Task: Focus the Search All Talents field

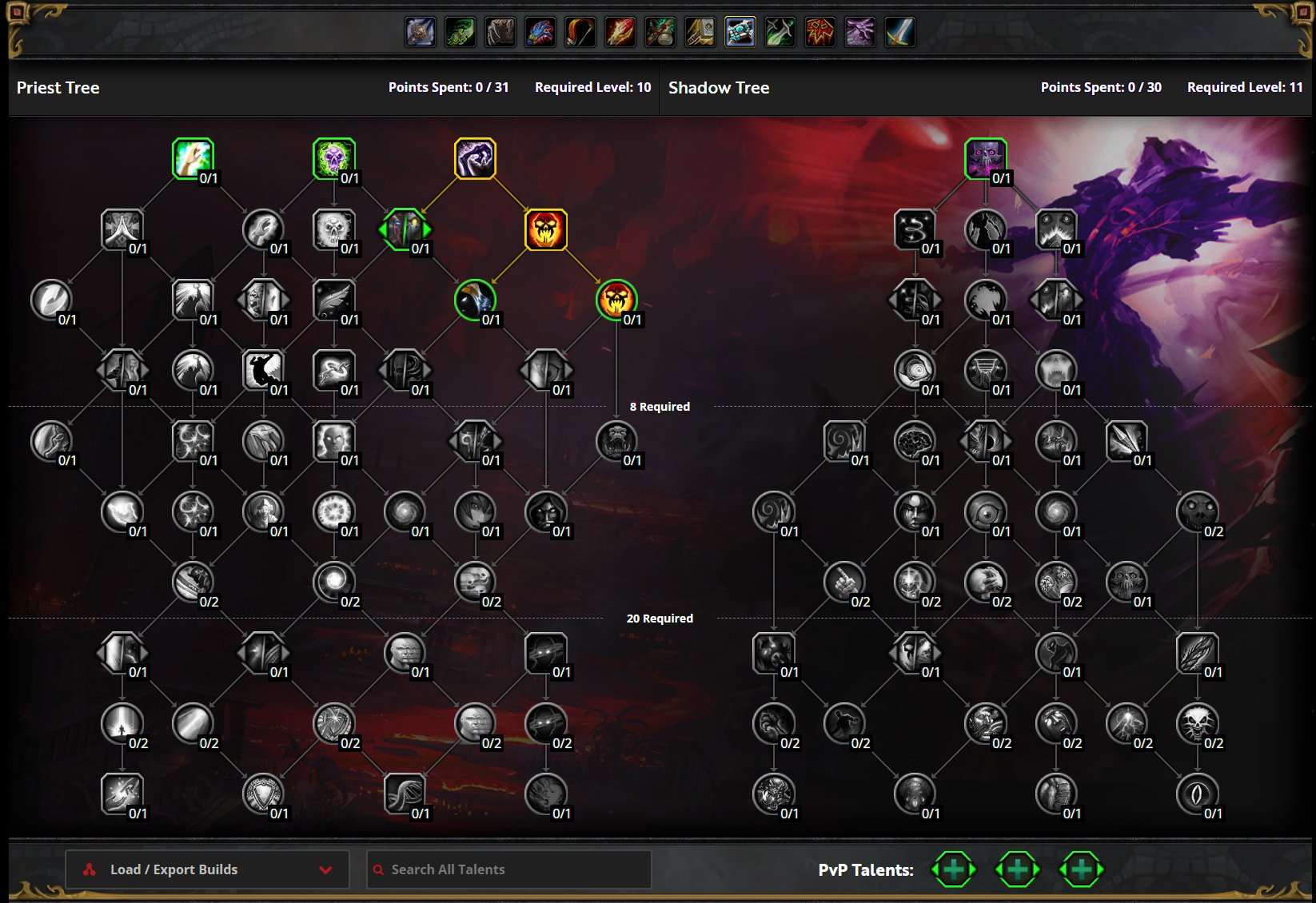Action: click(509, 869)
